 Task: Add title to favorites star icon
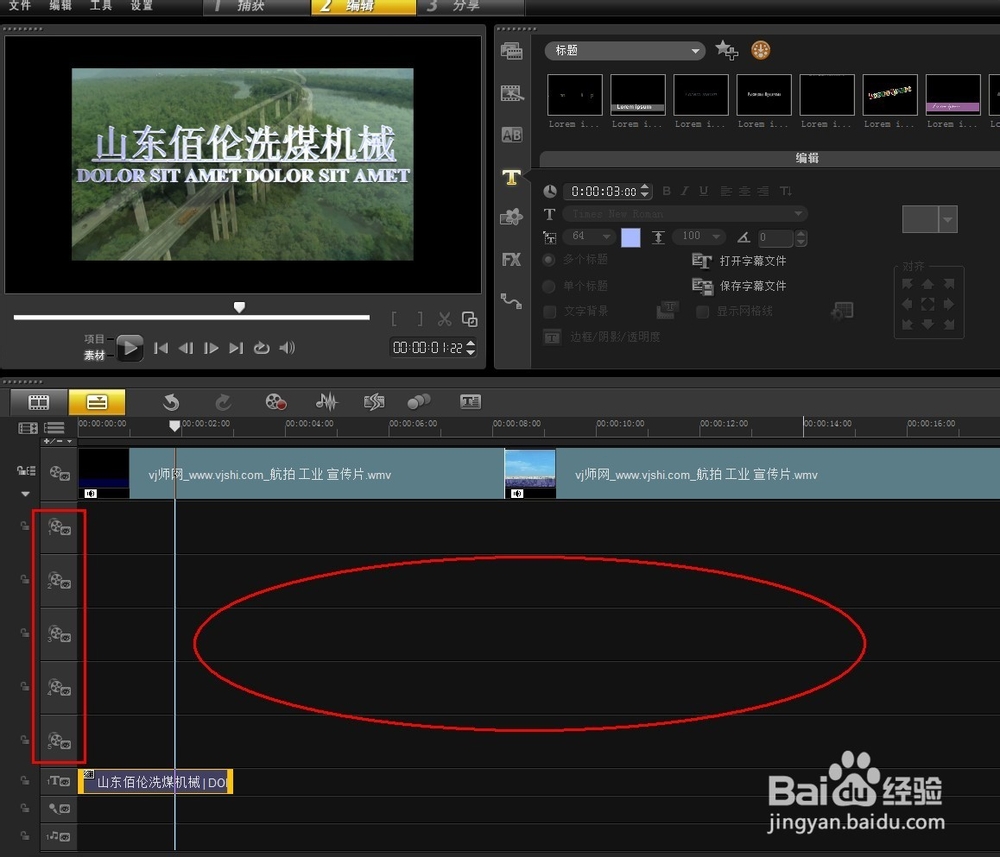(x=726, y=50)
